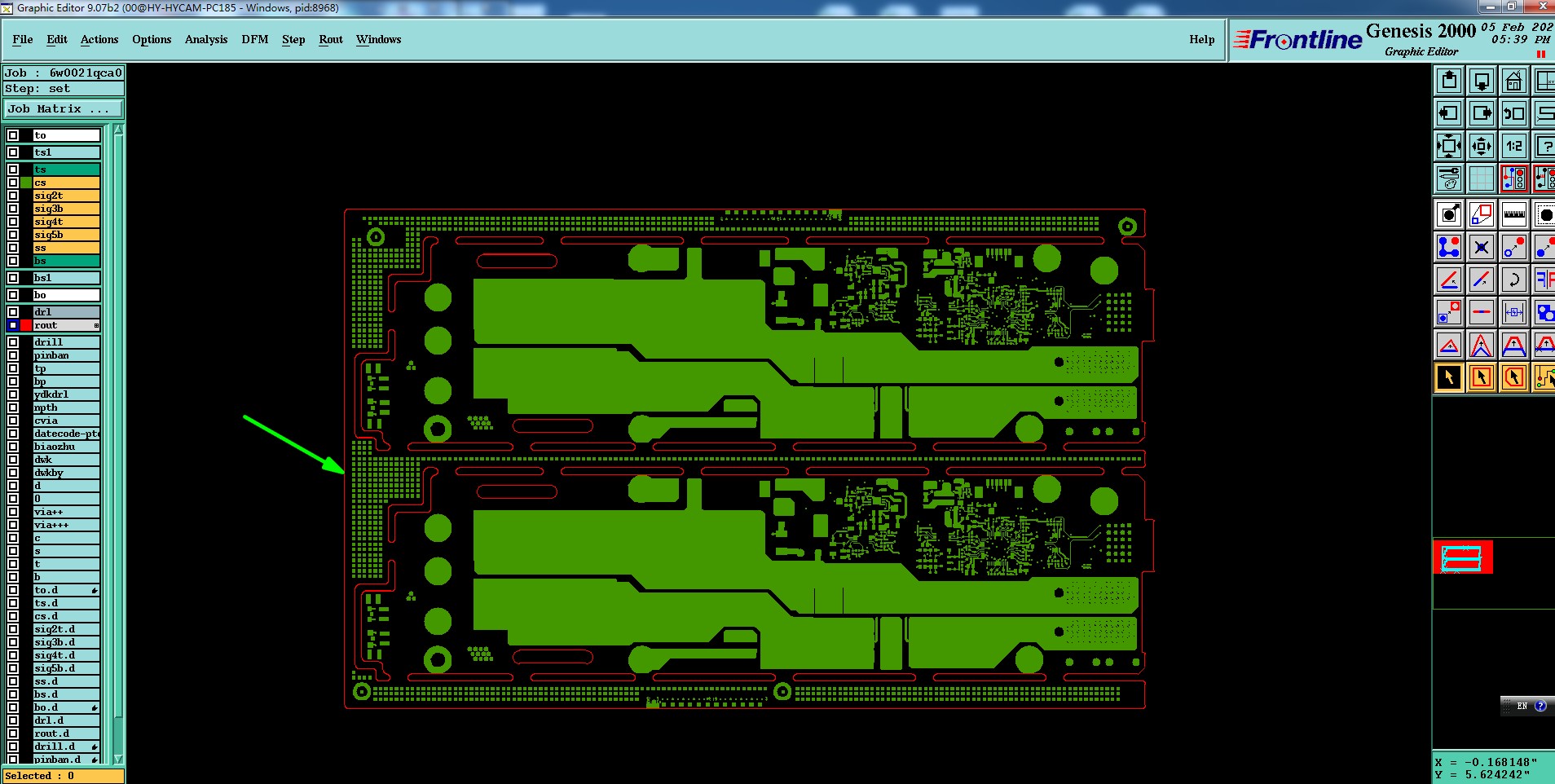Click the zoom area icon with red square
The width and height of the screenshot is (1555, 784).
1481,214
